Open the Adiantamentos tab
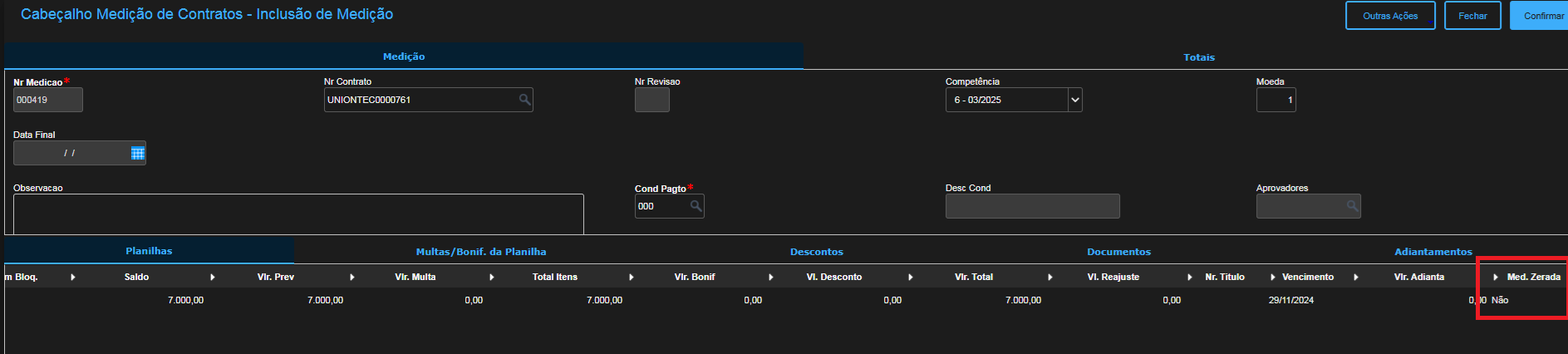The width and height of the screenshot is (1568, 354). click(x=1433, y=252)
